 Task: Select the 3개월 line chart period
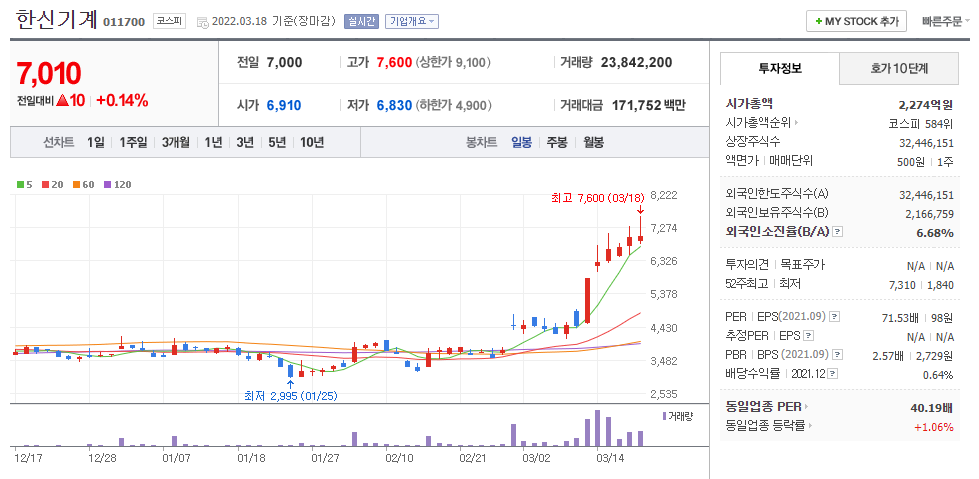tap(175, 142)
